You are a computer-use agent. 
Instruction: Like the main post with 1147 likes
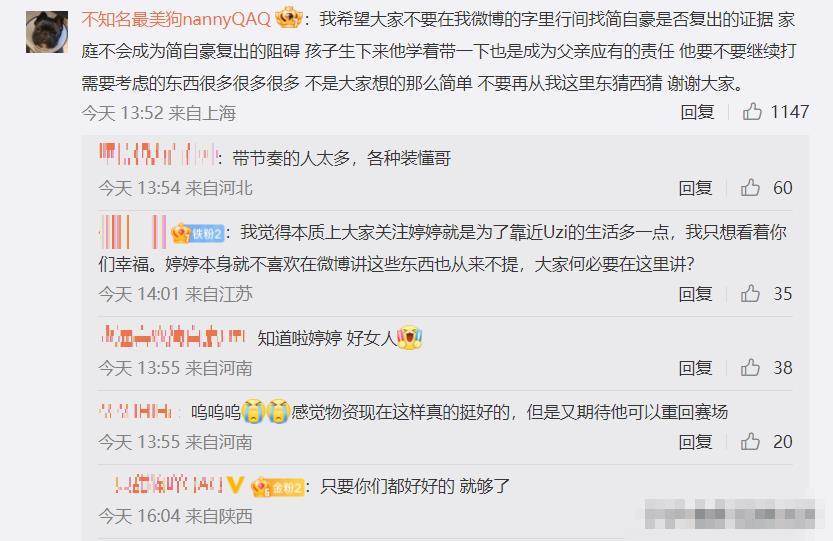(752, 112)
